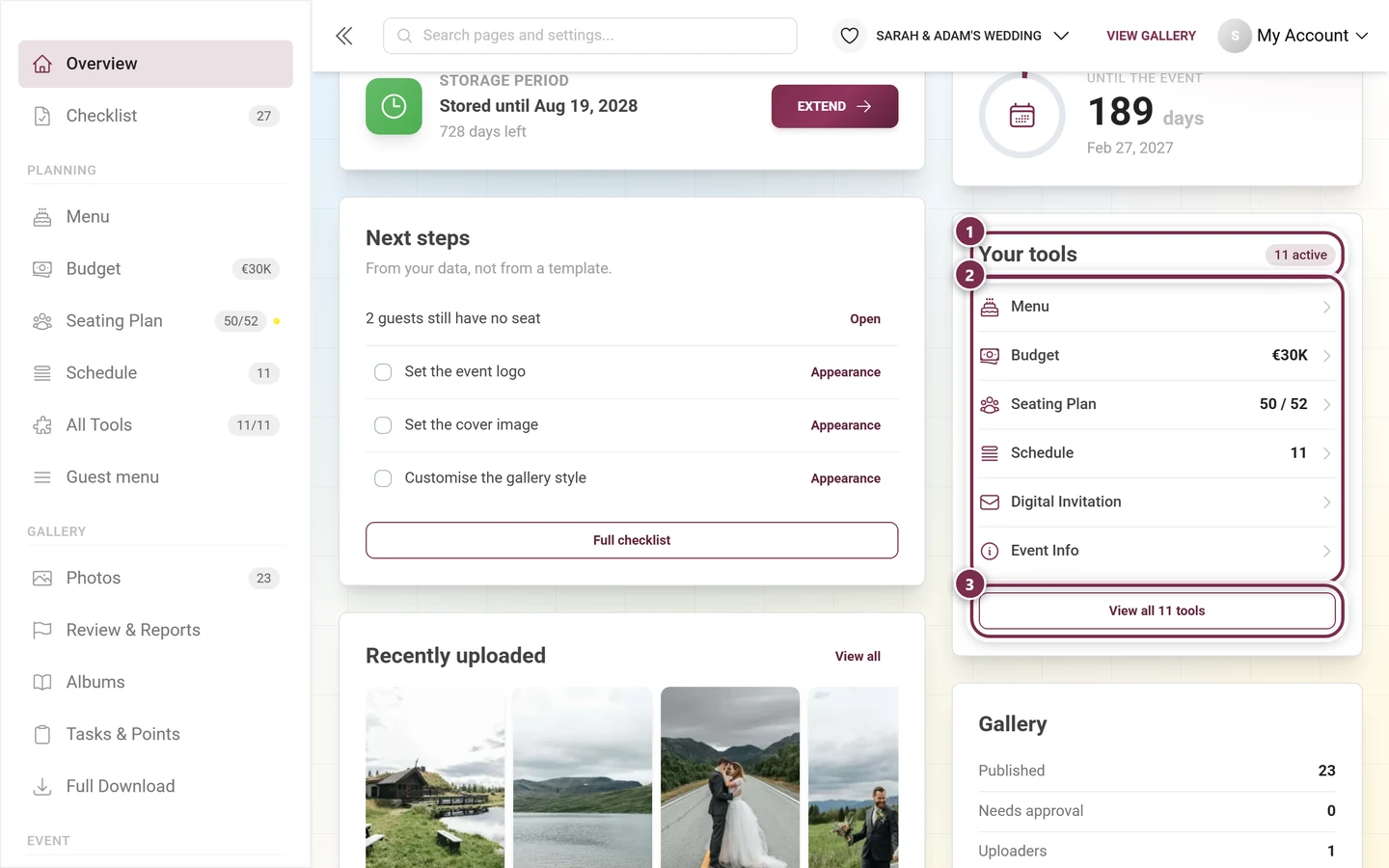1389x868 pixels.
Task: Click the home icon in Overview
Action: coord(42,64)
